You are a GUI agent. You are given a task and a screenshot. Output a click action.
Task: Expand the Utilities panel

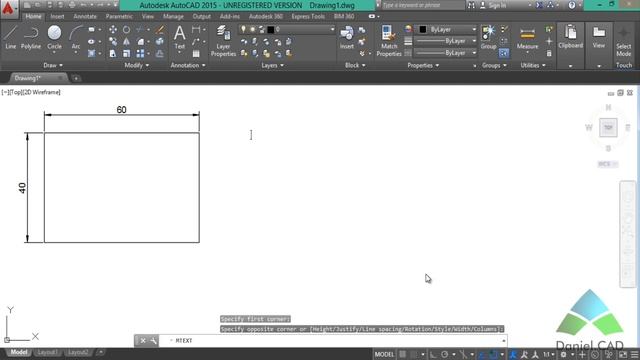(533, 65)
